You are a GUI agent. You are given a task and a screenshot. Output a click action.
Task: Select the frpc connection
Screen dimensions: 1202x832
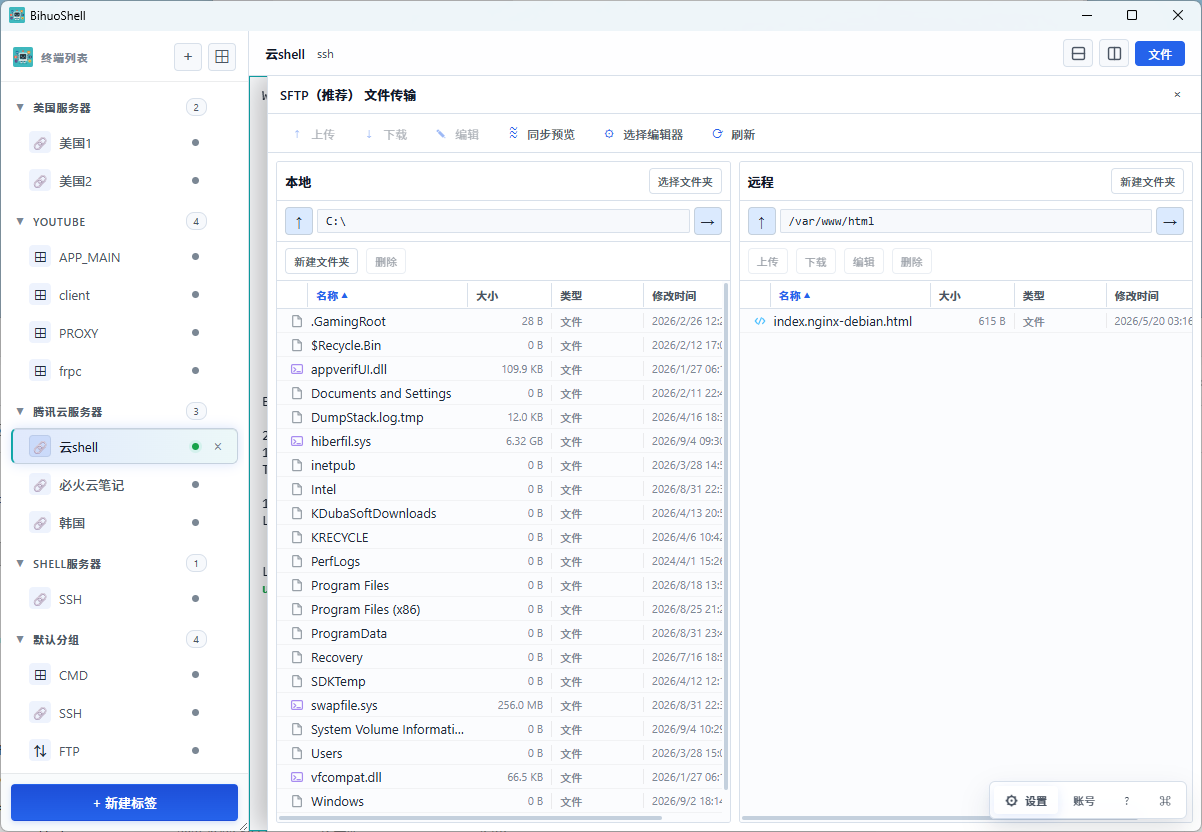tap(124, 371)
